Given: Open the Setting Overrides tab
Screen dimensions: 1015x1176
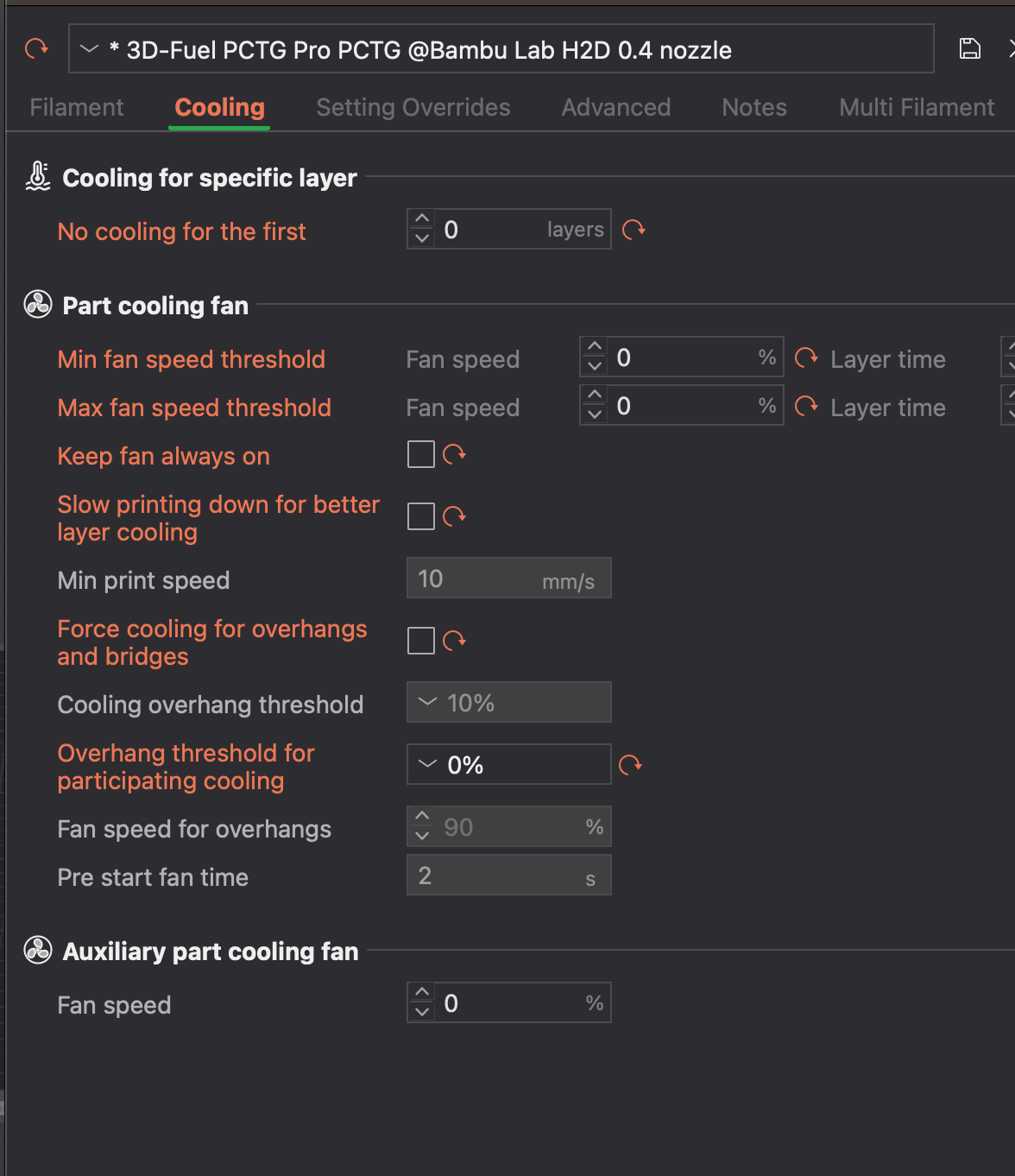Looking at the screenshot, I should [x=413, y=107].
